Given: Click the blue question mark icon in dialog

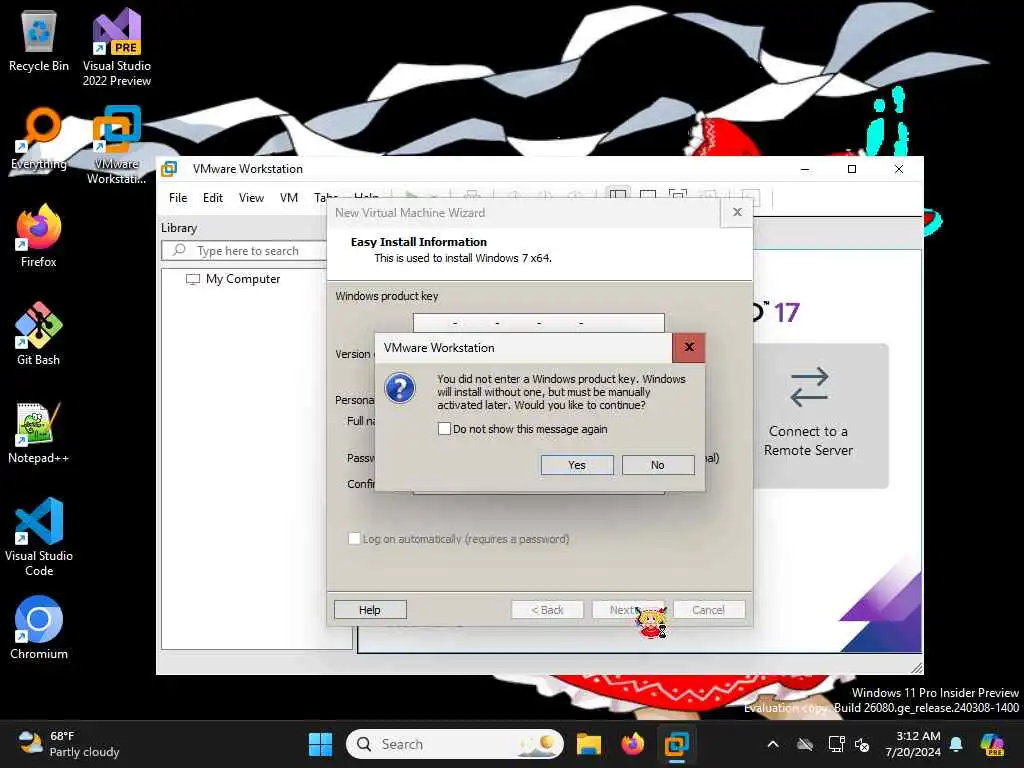Looking at the screenshot, I should pyautogui.click(x=400, y=389).
